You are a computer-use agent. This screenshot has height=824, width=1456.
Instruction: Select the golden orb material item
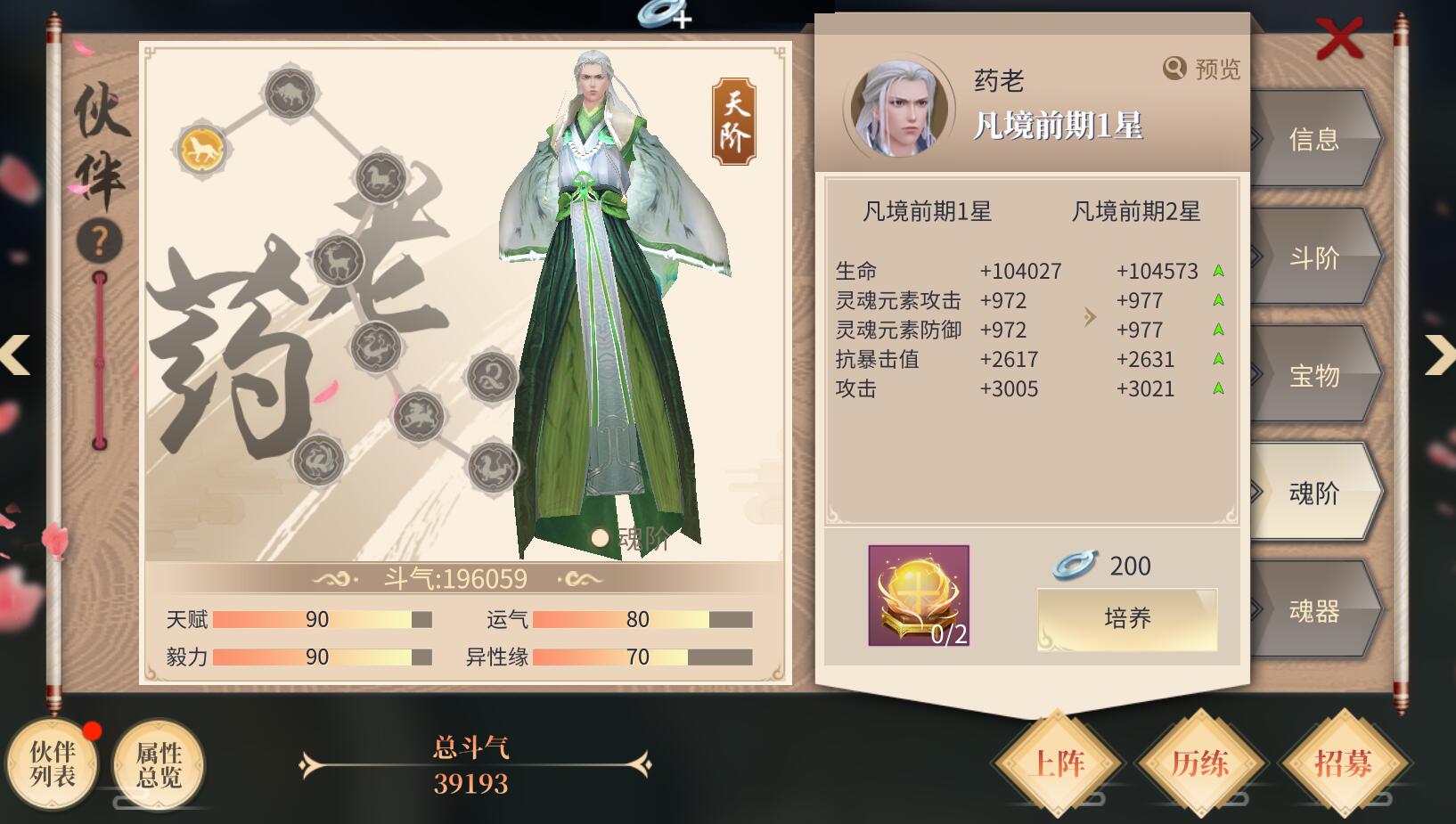[919, 595]
